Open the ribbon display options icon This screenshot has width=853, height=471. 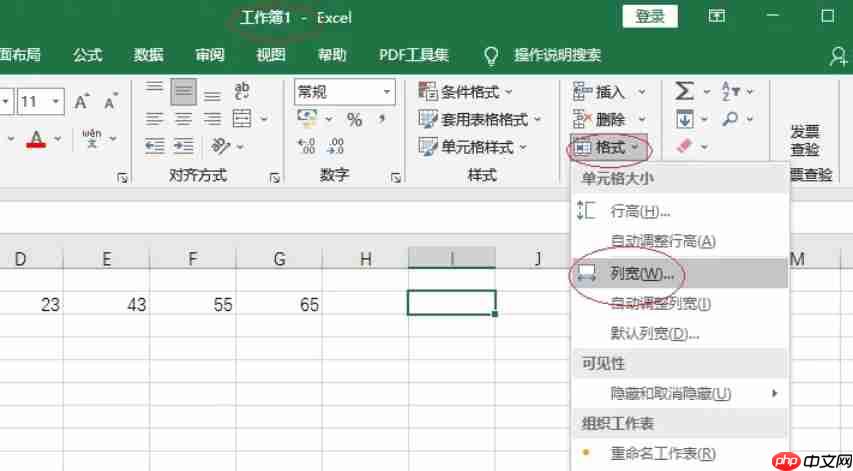717,16
